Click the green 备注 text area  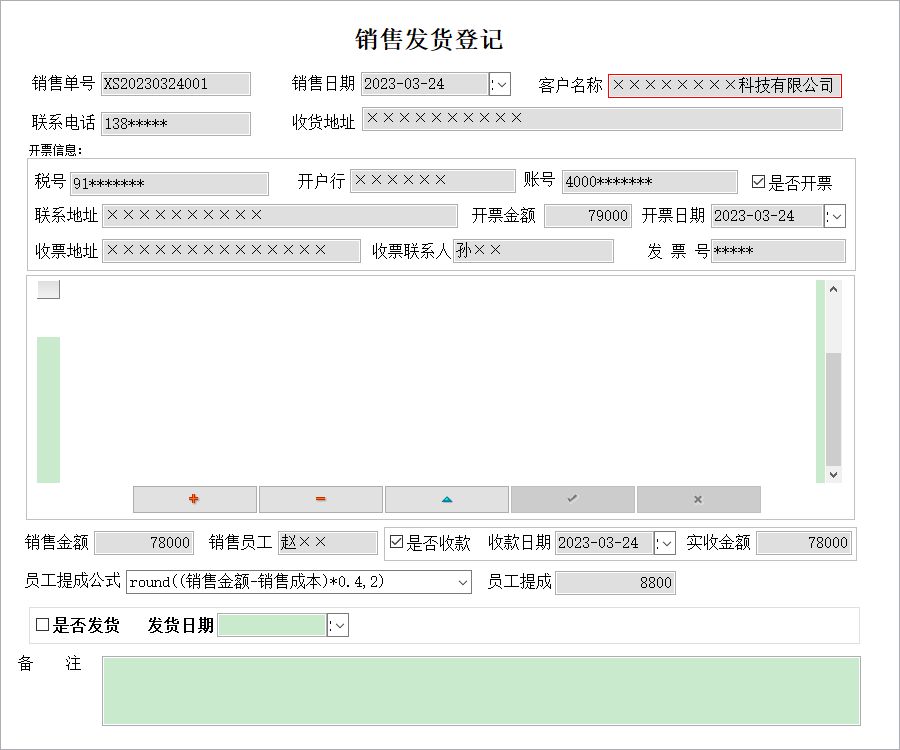[481, 691]
